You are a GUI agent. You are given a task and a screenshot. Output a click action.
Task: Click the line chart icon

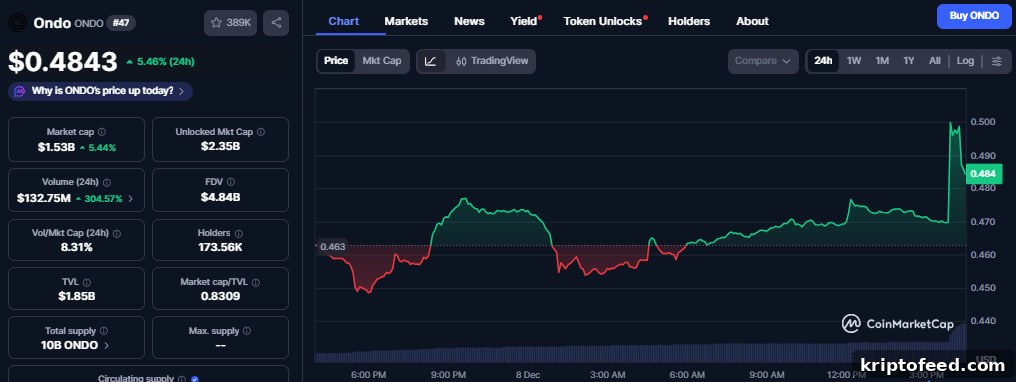pos(431,61)
